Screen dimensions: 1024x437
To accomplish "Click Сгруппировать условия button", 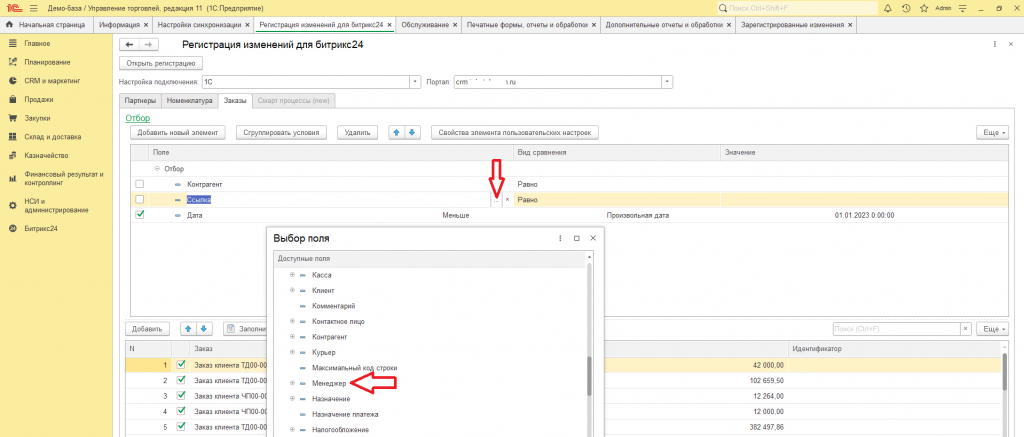I will (281, 133).
